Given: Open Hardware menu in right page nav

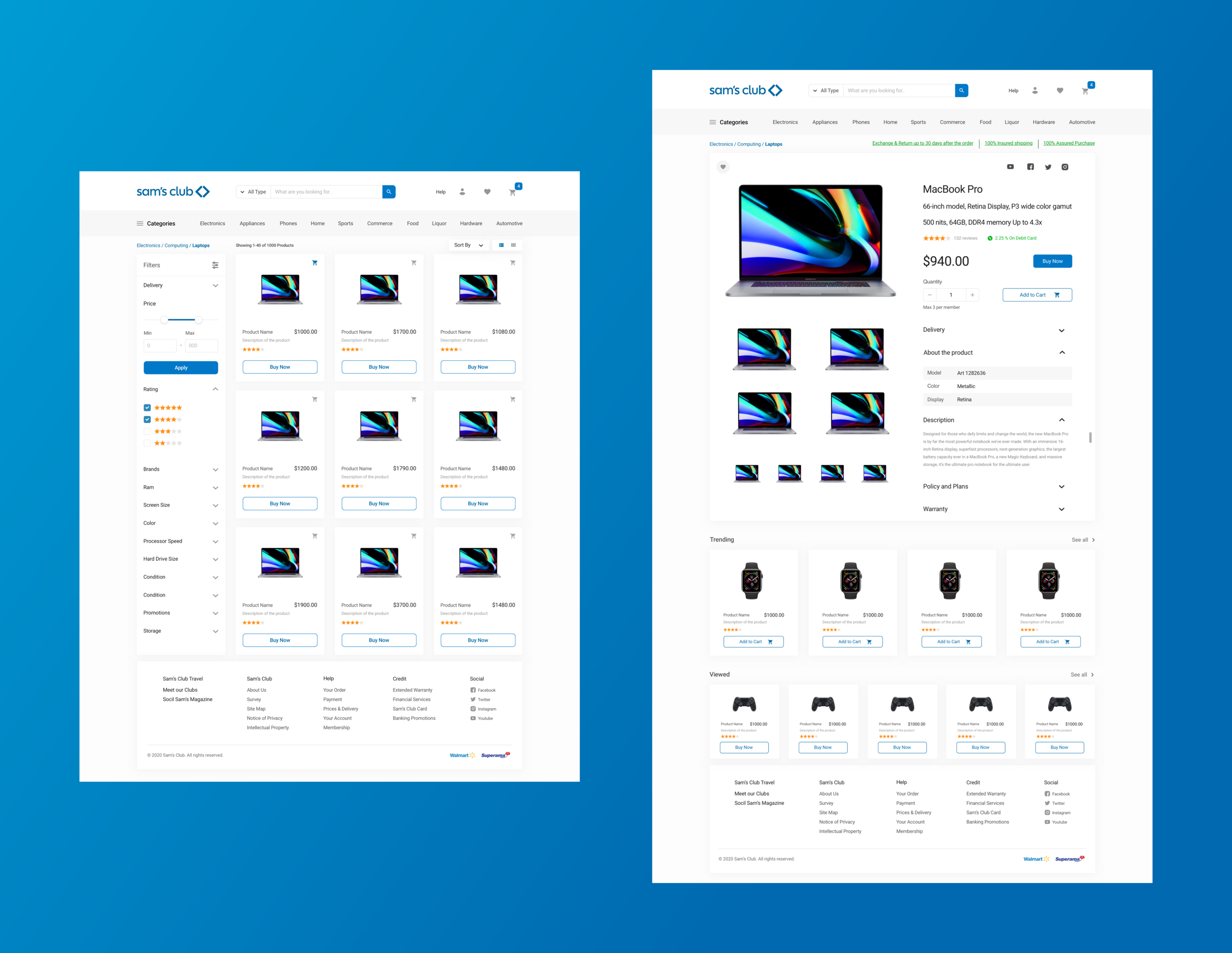Looking at the screenshot, I should click(1044, 122).
